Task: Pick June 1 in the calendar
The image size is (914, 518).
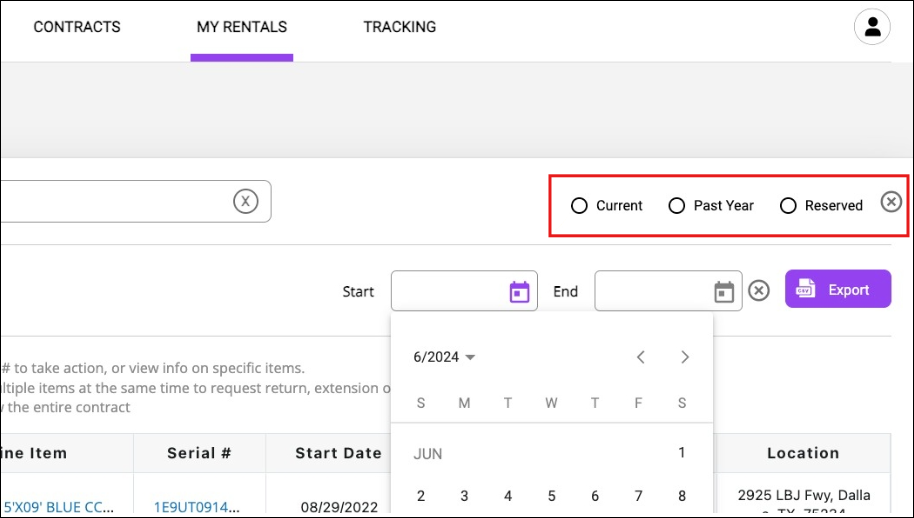Action: pos(682,453)
